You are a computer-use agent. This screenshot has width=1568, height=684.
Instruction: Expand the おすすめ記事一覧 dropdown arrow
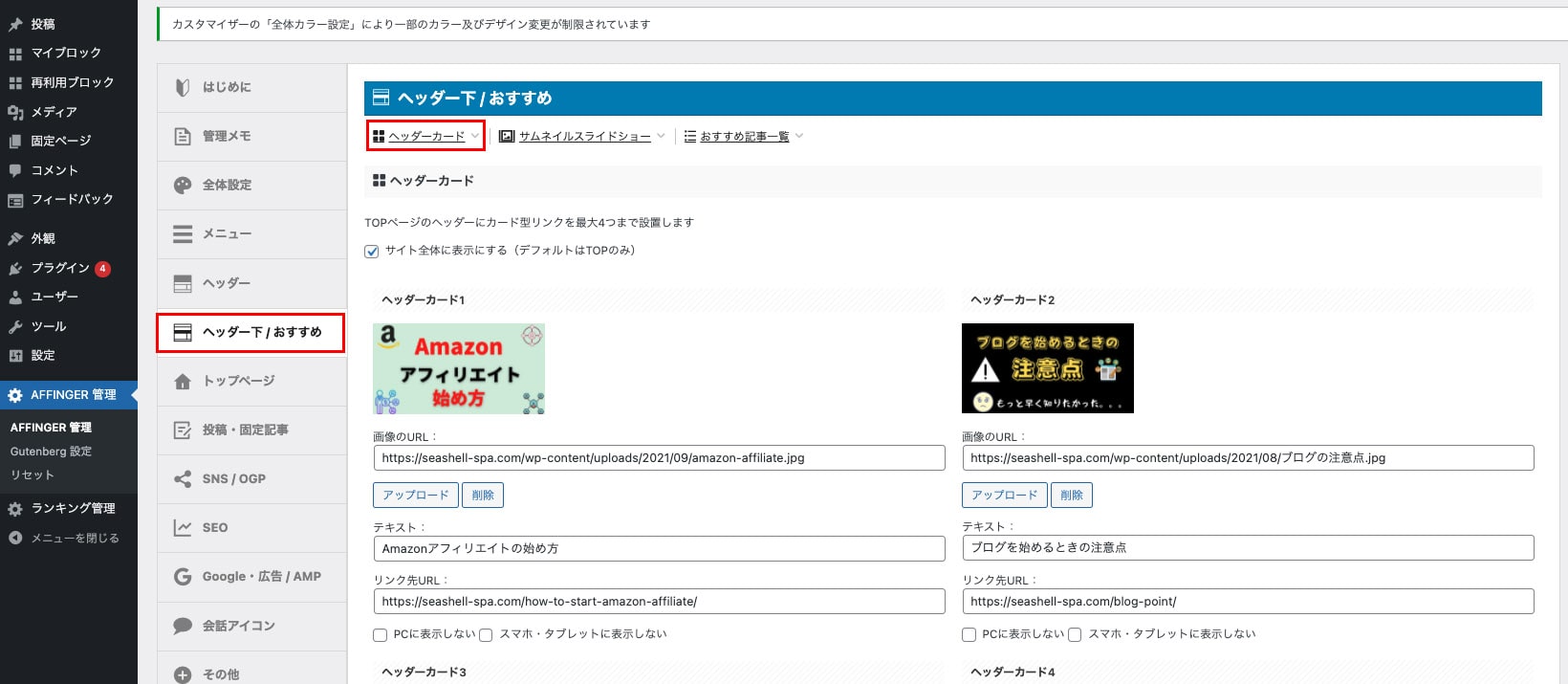[x=799, y=136]
